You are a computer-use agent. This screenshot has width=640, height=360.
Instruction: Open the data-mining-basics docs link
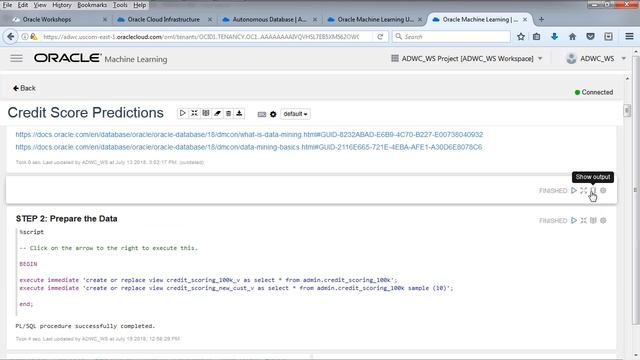[249, 147]
